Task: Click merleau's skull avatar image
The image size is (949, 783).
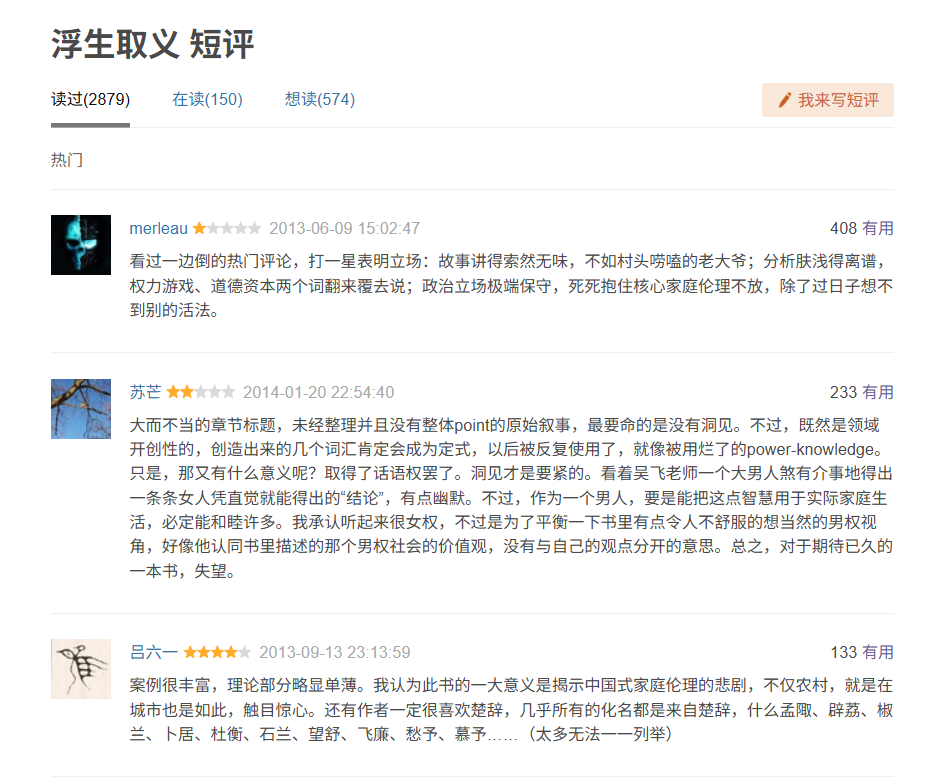Action: [81, 245]
